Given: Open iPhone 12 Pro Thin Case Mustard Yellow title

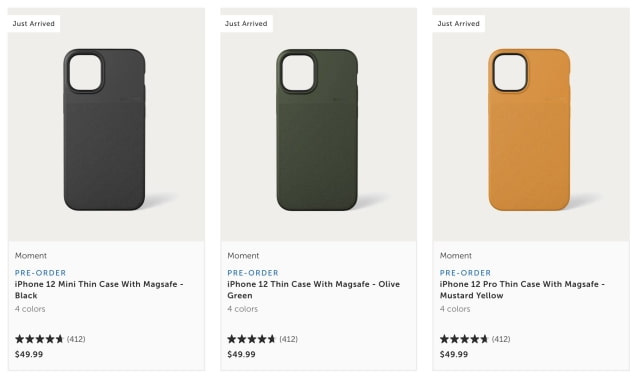Looking at the screenshot, I should (522, 289).
